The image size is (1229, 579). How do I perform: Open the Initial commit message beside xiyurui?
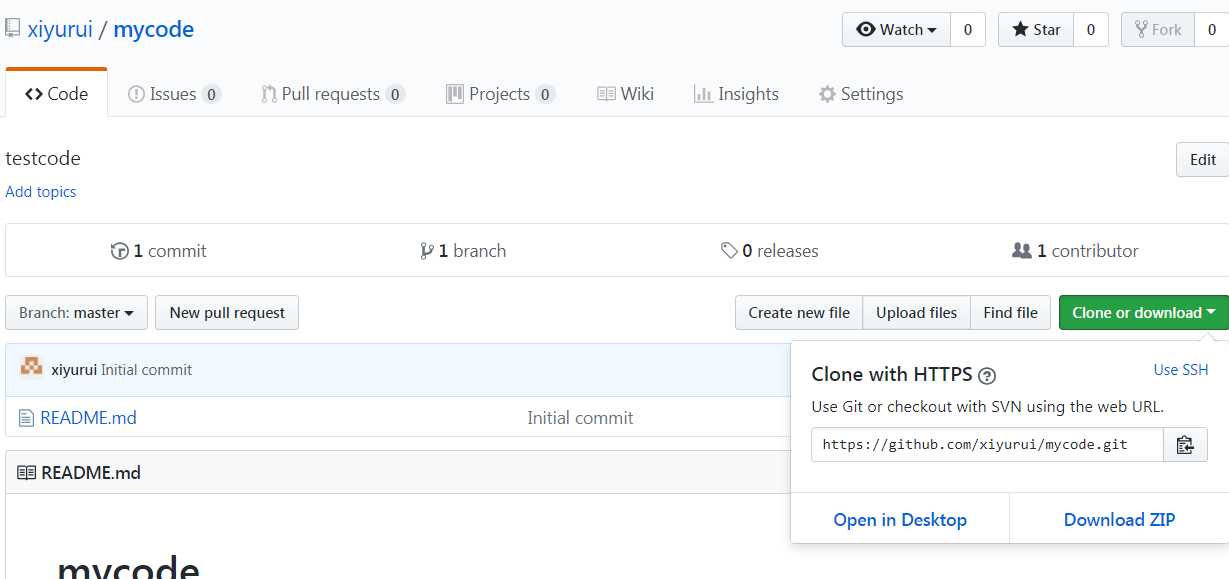147,370
